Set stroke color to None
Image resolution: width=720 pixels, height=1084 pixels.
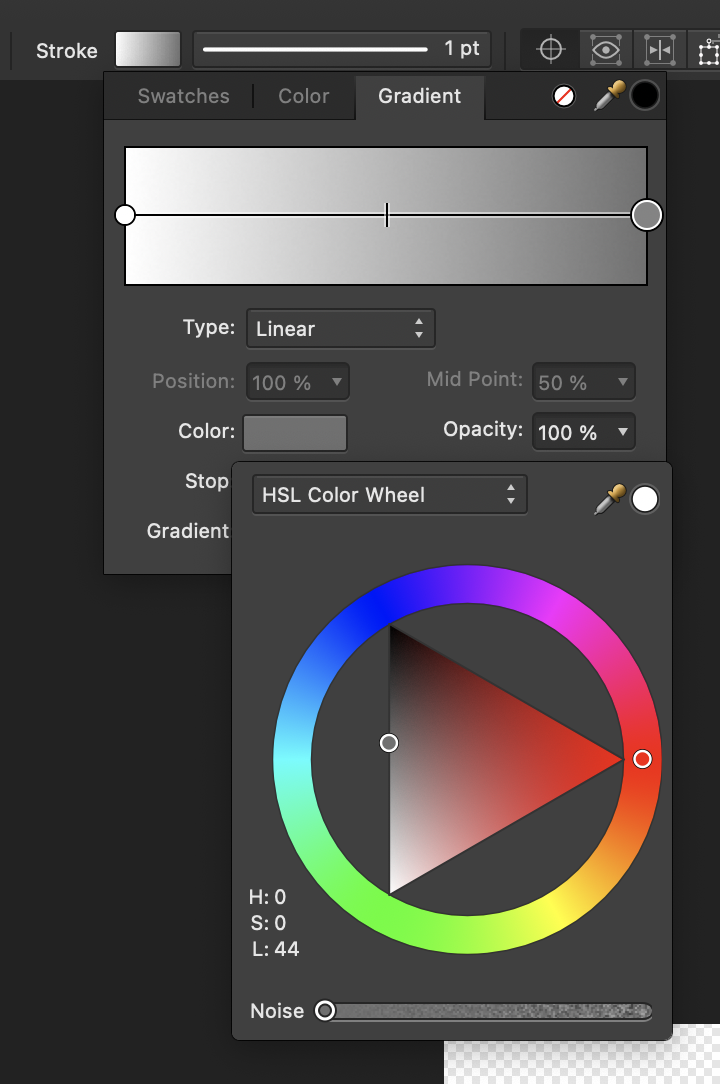coord(564,95)
